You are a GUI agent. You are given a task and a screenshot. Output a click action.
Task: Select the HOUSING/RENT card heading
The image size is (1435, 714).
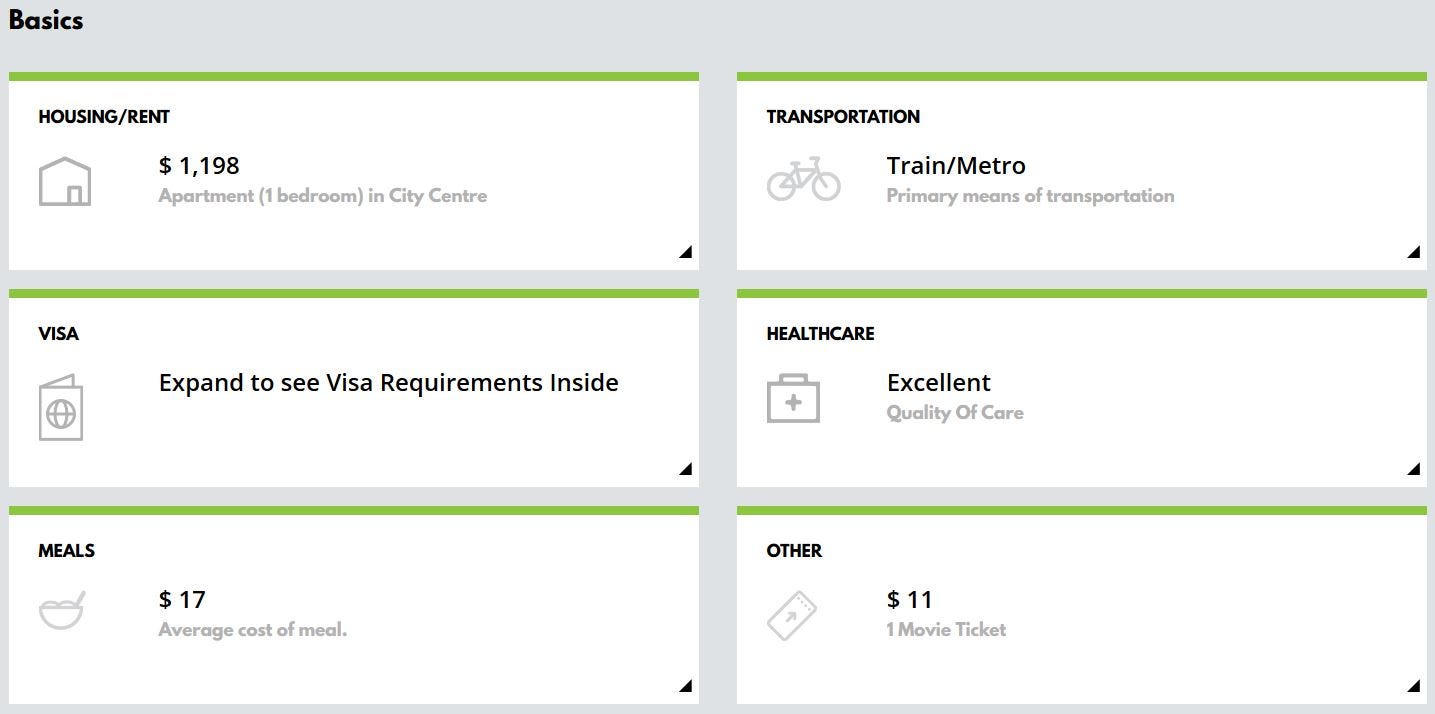pyautogui.click(x=104, y=117)
